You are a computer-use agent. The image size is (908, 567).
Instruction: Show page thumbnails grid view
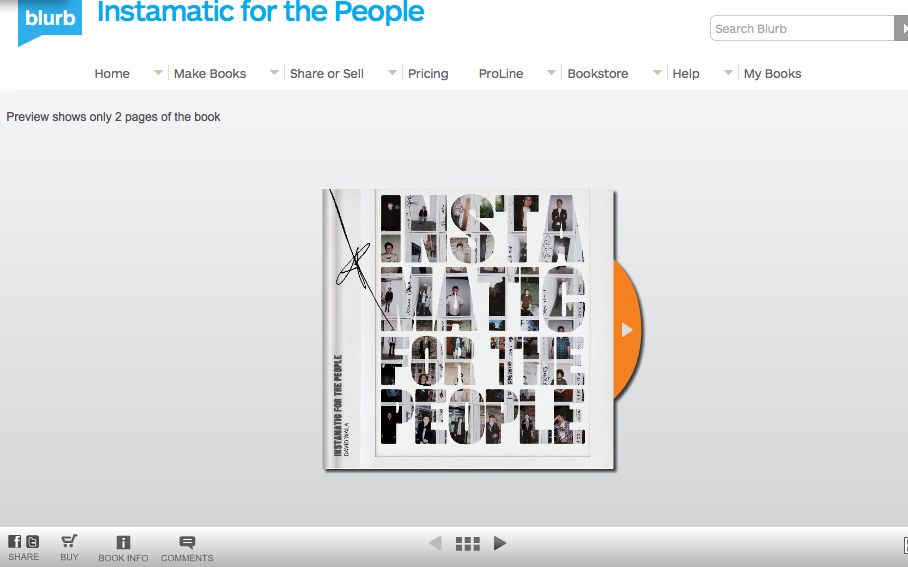pos(468,543)
